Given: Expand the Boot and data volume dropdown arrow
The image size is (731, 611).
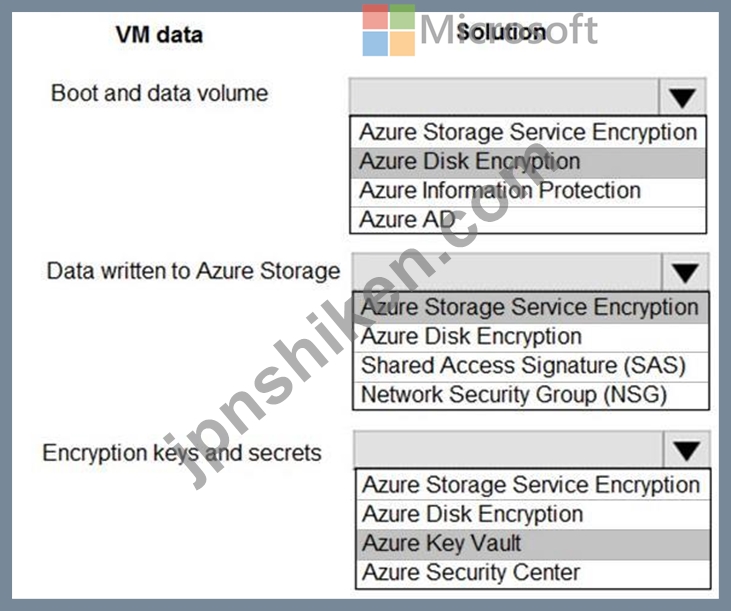Looking at the screenshot, I should coord(683,97).
